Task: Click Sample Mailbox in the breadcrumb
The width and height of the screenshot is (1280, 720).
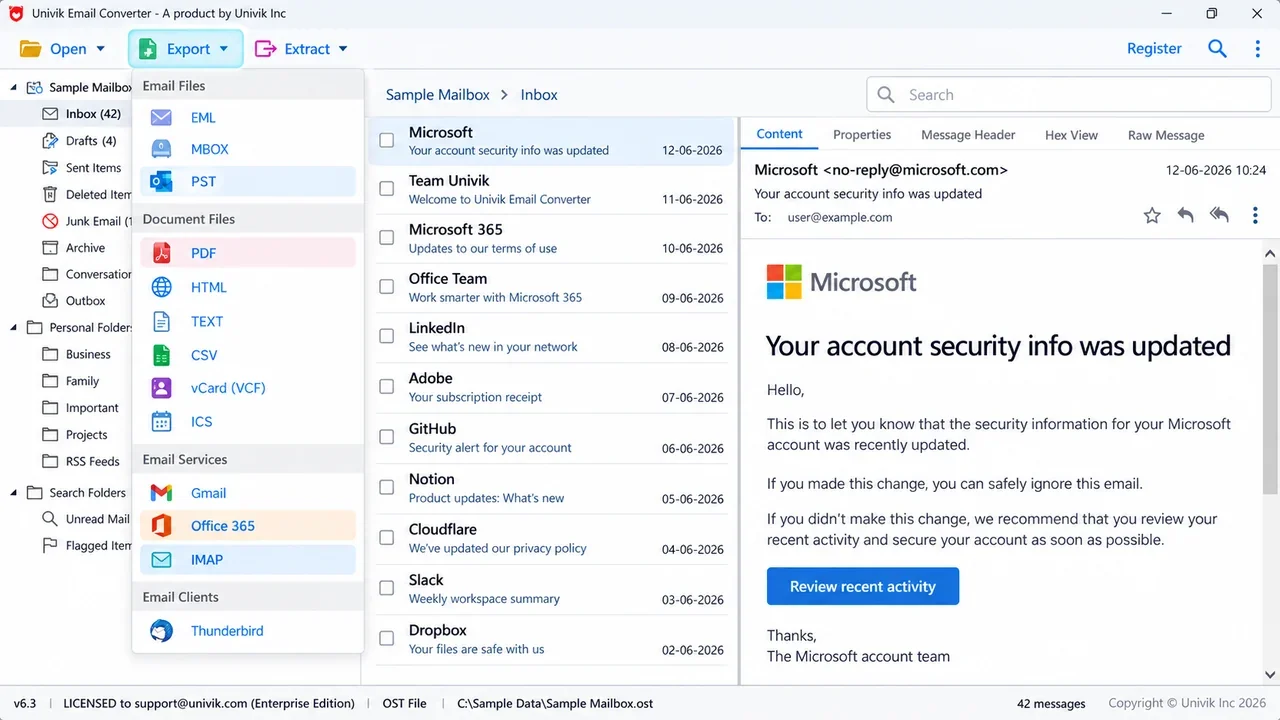Action: click(438, 95)
